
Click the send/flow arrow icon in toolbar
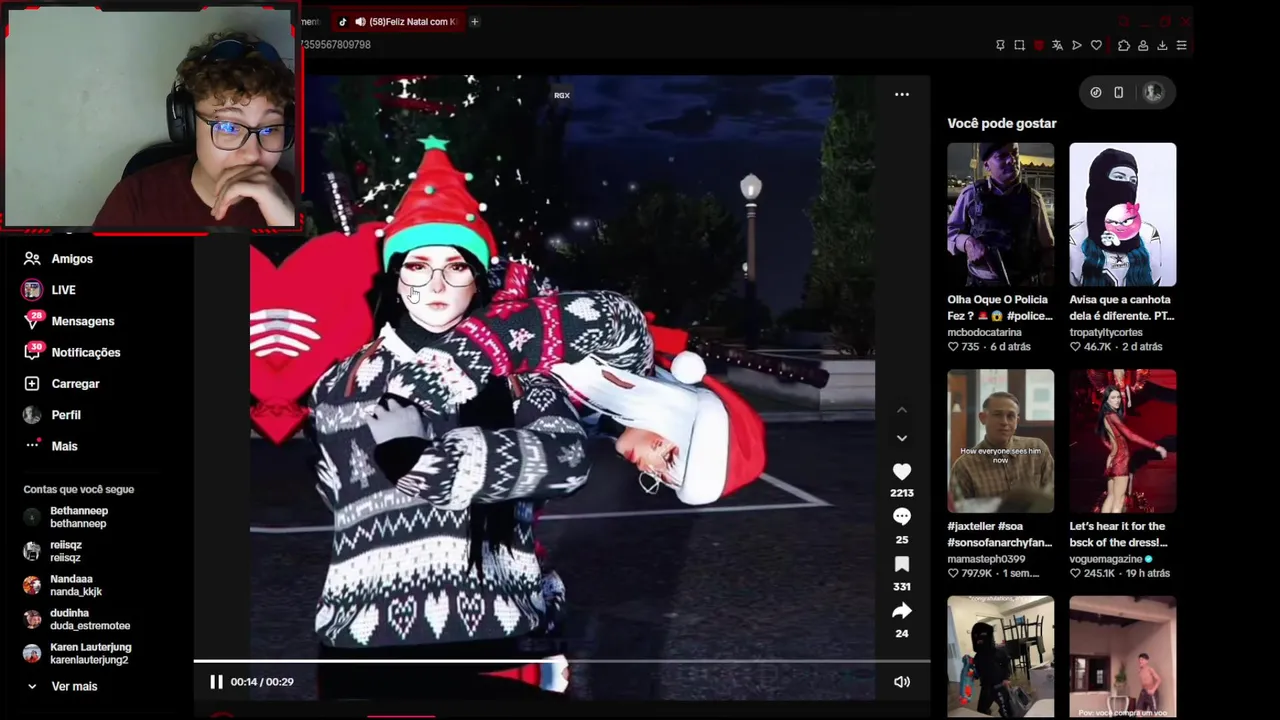[1077, 45]
